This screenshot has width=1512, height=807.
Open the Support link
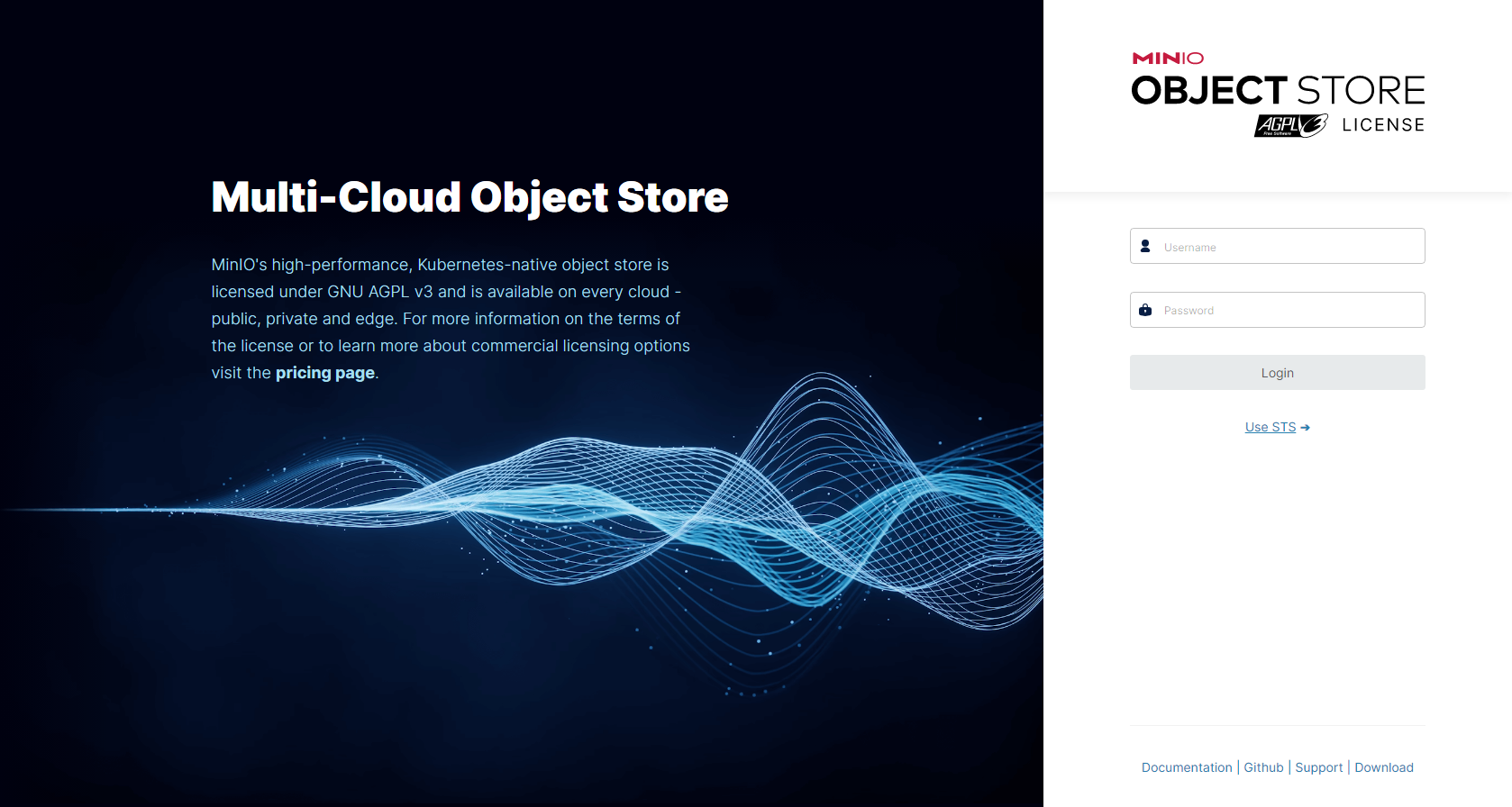click(x=1319, y=767)
